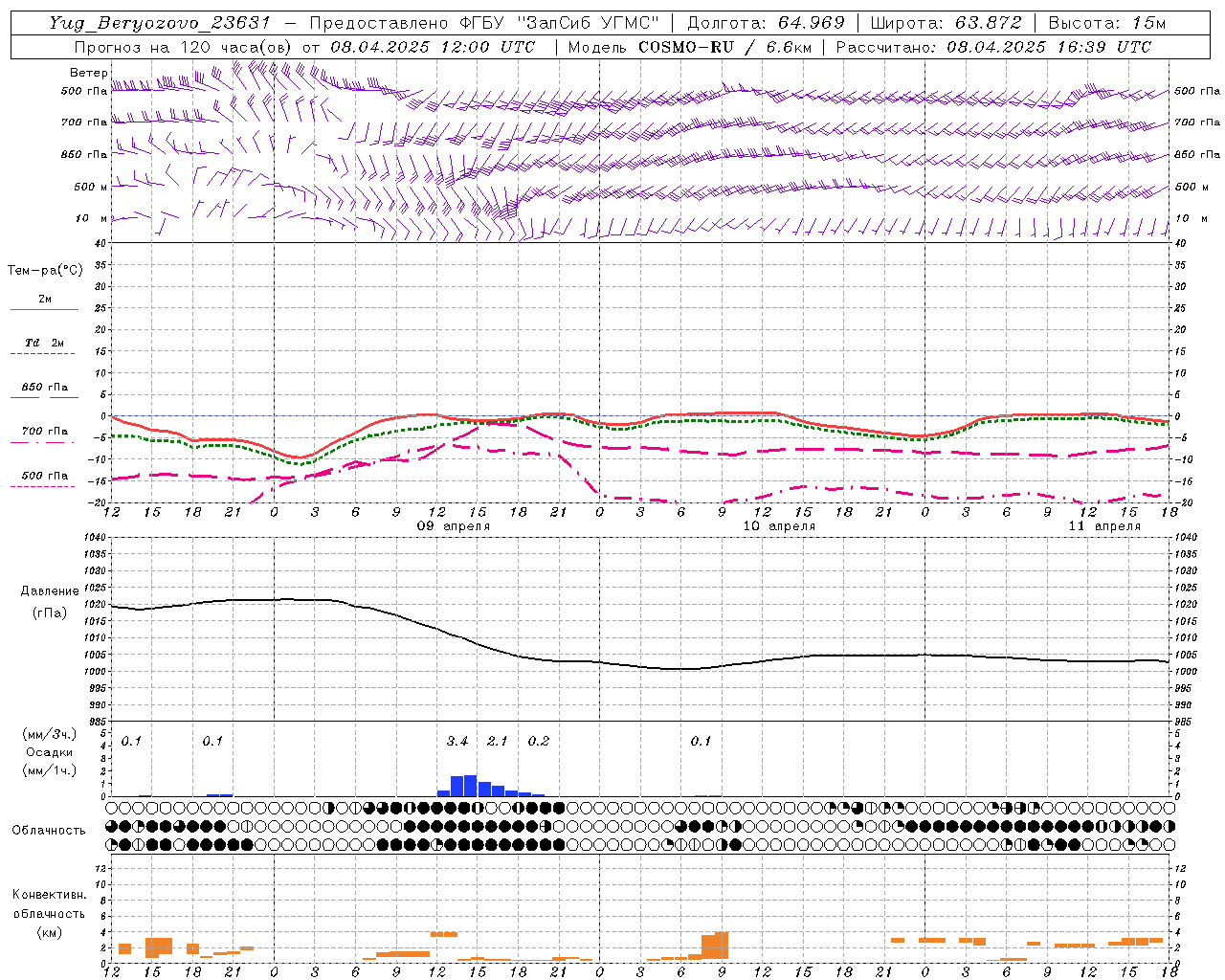This screenshot has height=980, width=1225.
Task: Click the forecast start time 08.04.2025 12:00 UTC
Action: click(433, 47)
